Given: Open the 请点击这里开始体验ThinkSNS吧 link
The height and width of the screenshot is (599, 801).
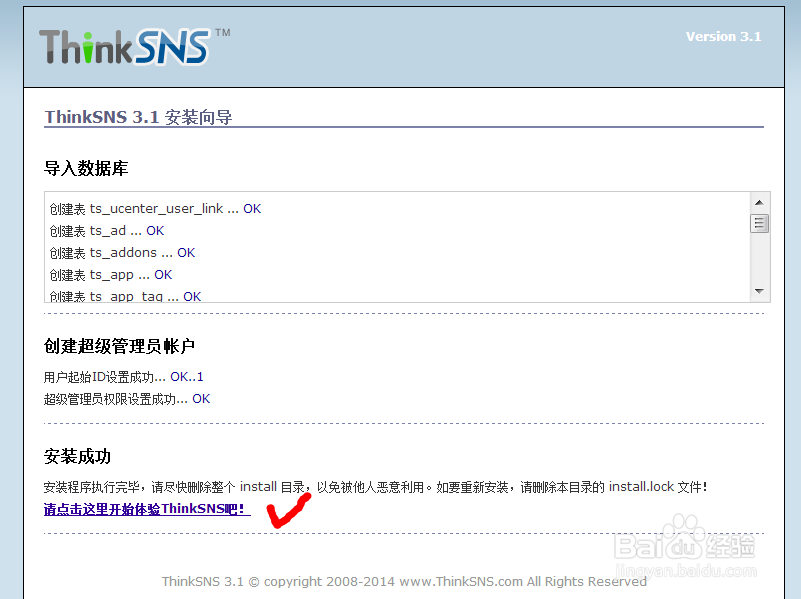Looking at the screenshot, I should pos(148,508).
